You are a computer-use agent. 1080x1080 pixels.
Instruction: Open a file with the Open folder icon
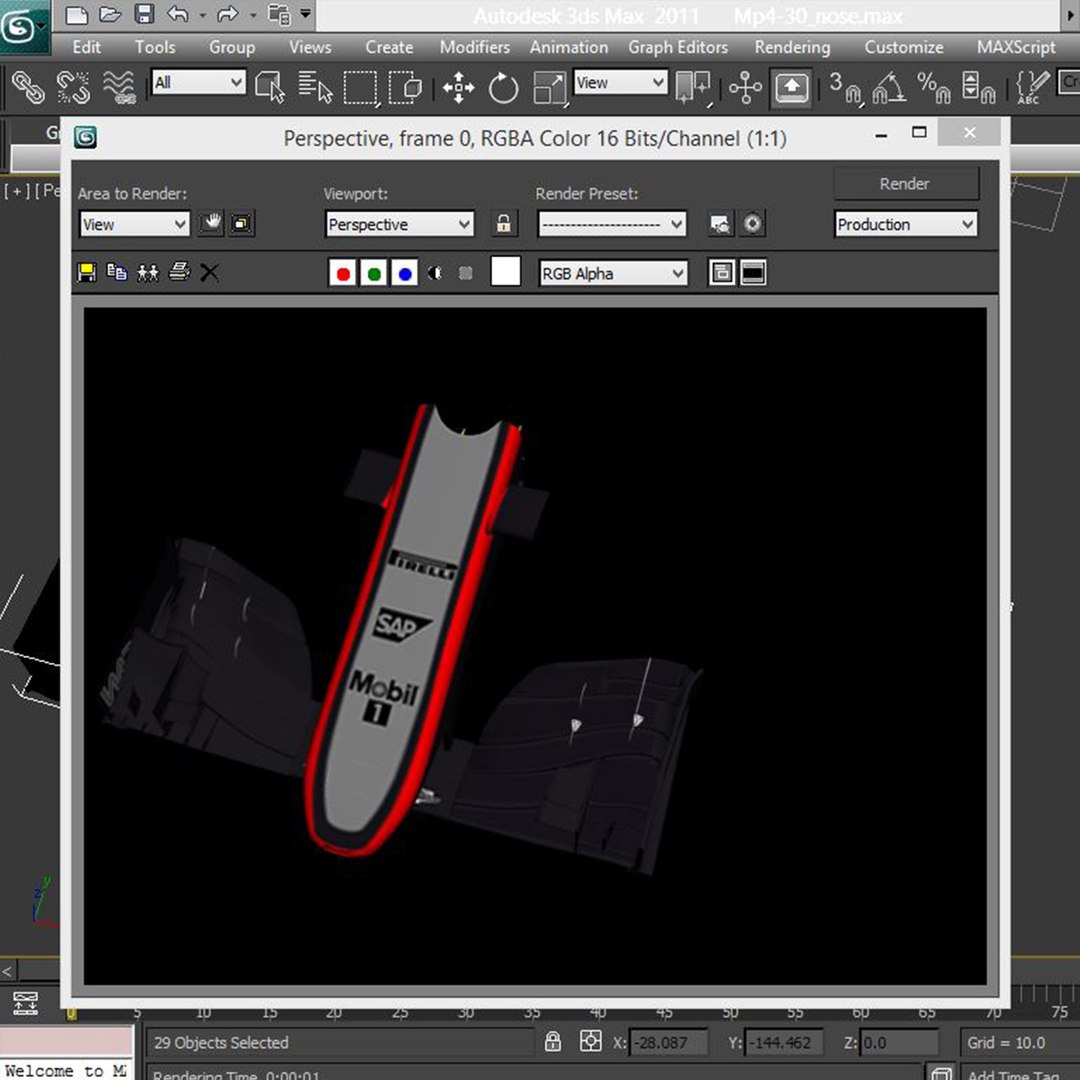click(x=110, y=14)
